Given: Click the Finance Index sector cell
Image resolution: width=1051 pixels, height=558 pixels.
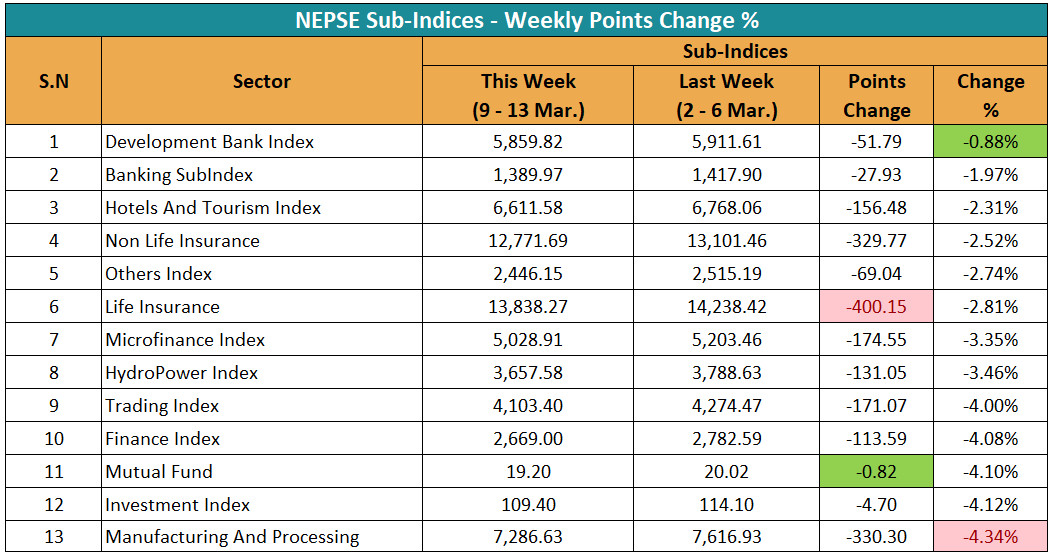Looking at the screenshot, I should [x=161, y=439].
